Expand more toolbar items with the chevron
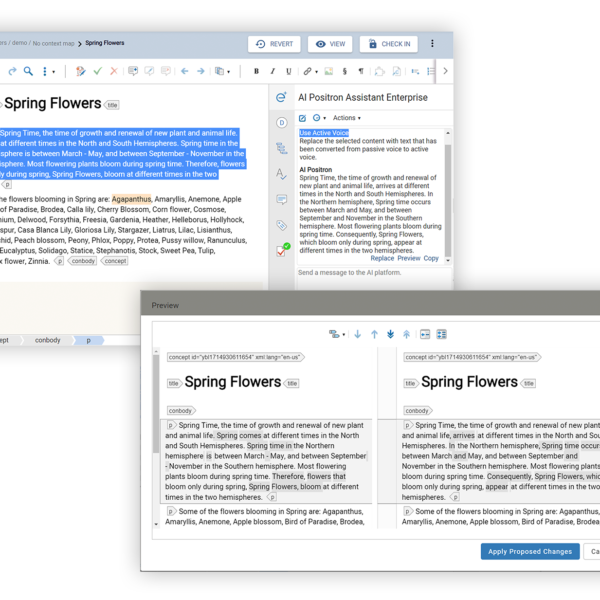The image size is (600, 600). [x=445, y=71]
